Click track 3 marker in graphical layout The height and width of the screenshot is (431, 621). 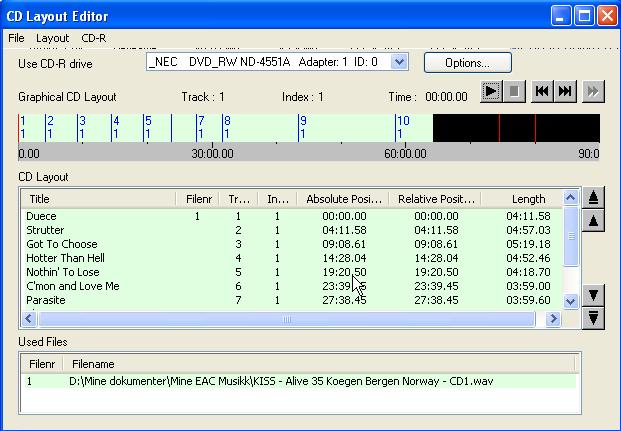click(x=81, y=128)
